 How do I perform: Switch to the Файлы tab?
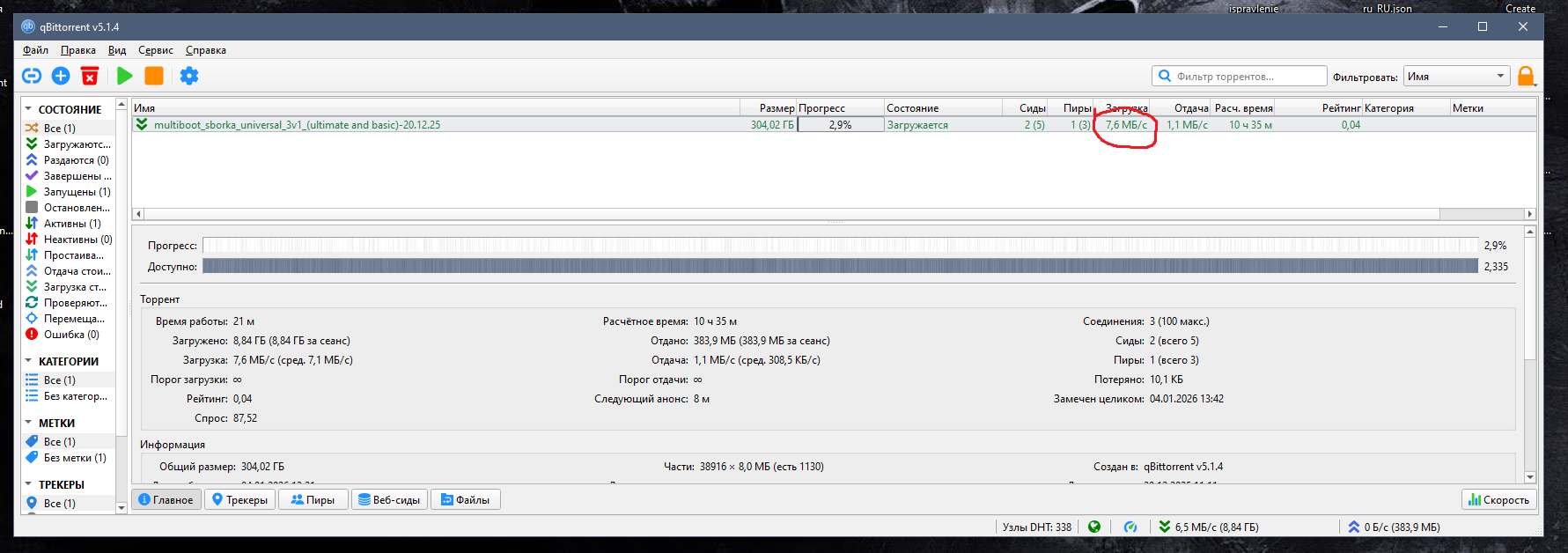click(x=466, y=499)
